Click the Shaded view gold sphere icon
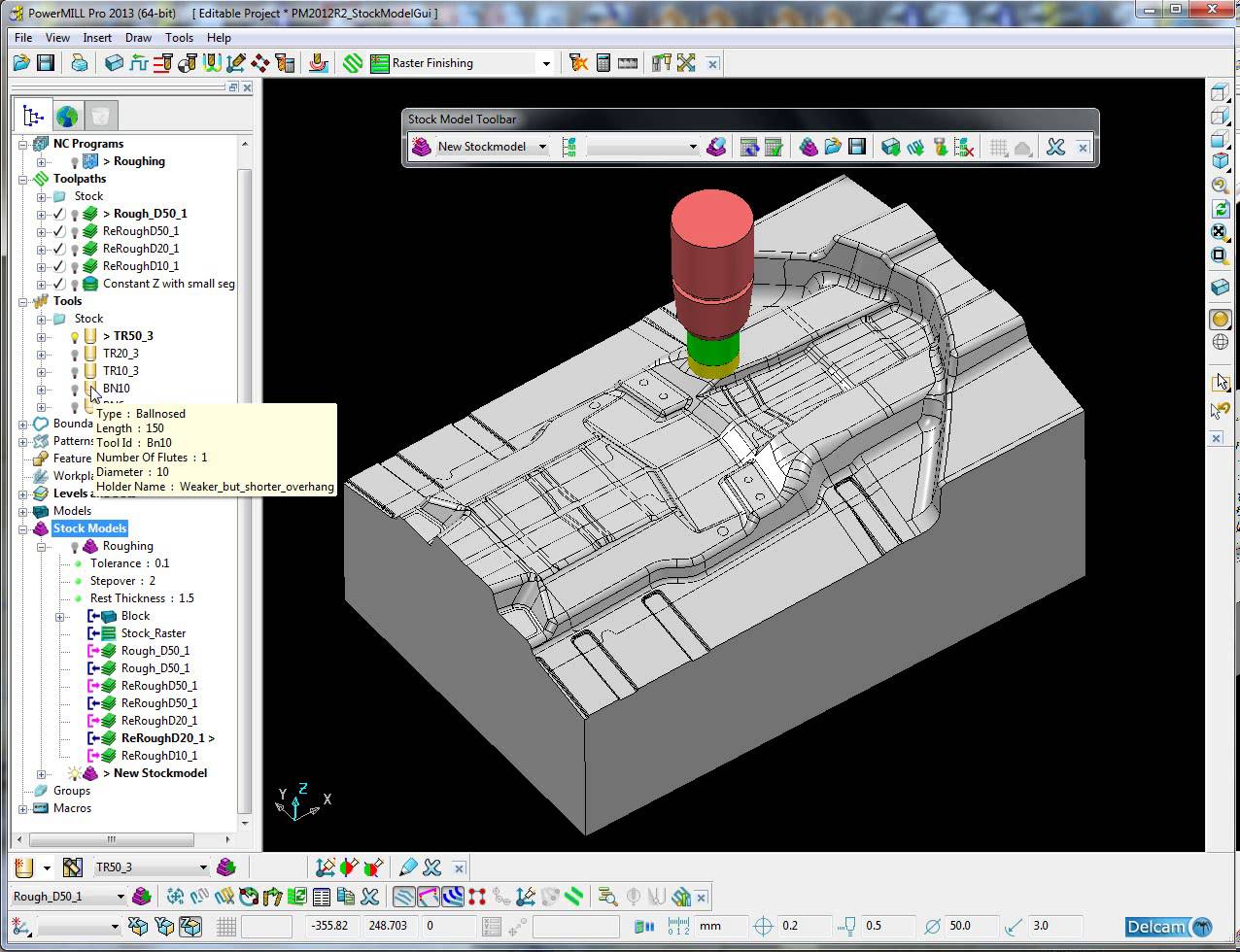Screen dimensions: 1240x952 coord(1220,319)
